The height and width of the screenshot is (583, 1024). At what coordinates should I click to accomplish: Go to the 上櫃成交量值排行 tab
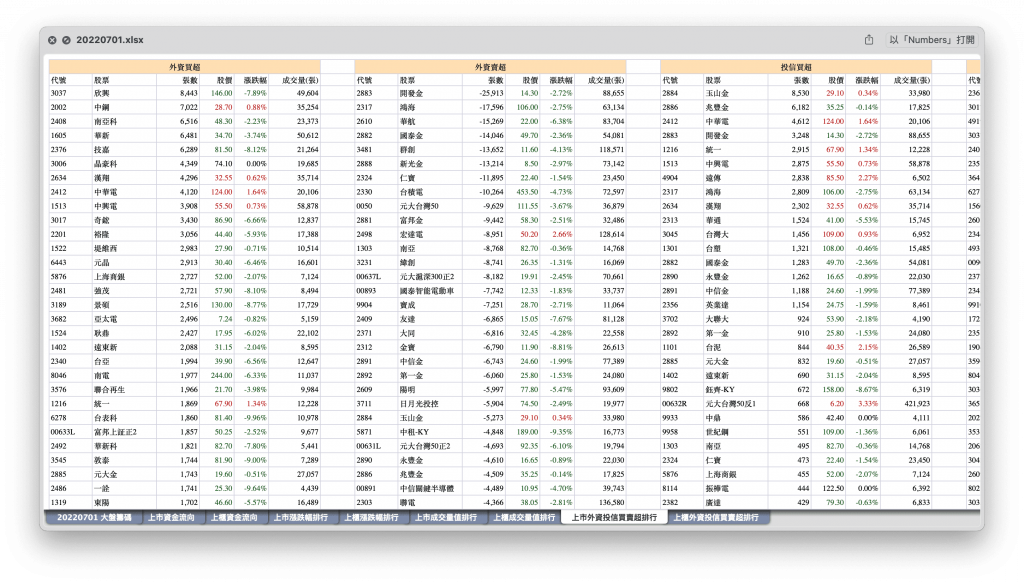click(524, 518)
